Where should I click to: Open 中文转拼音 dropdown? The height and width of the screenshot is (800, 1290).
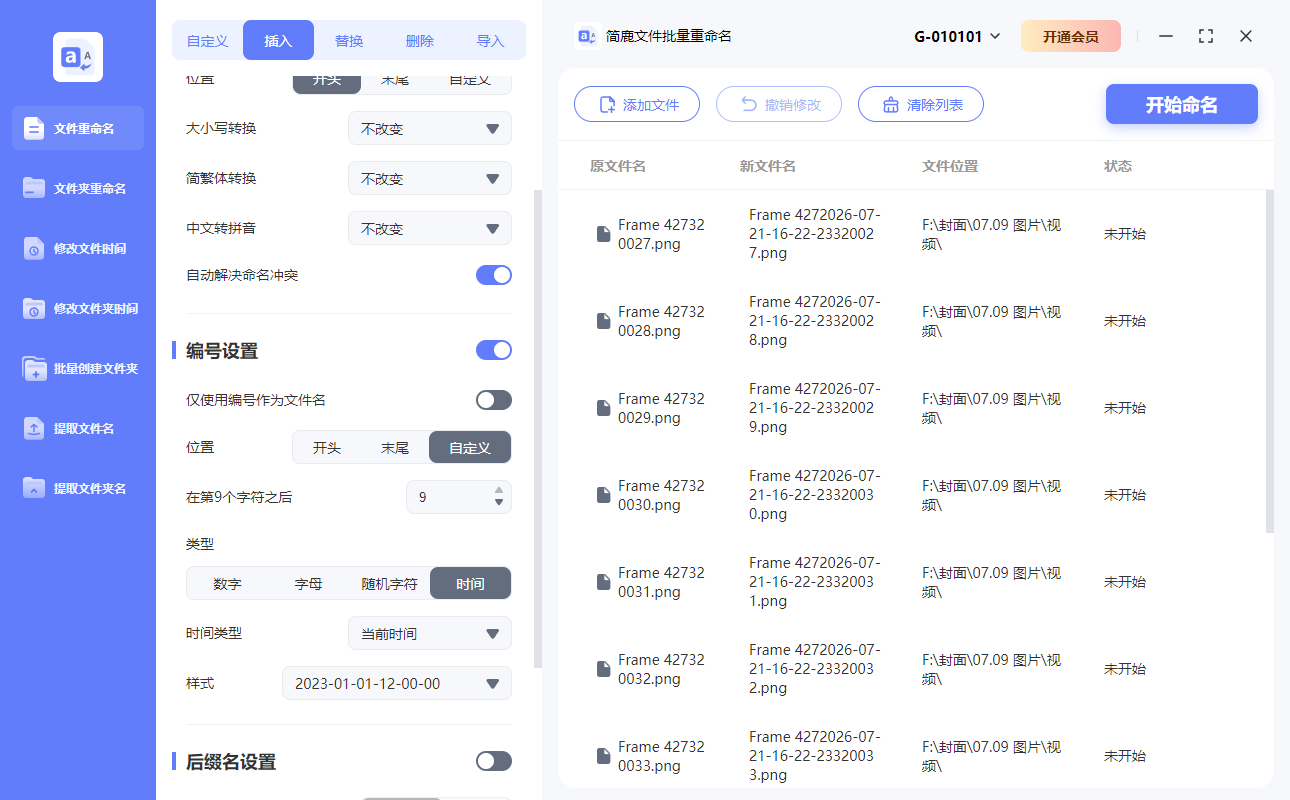pyautogui.click(x=430, y=228)
